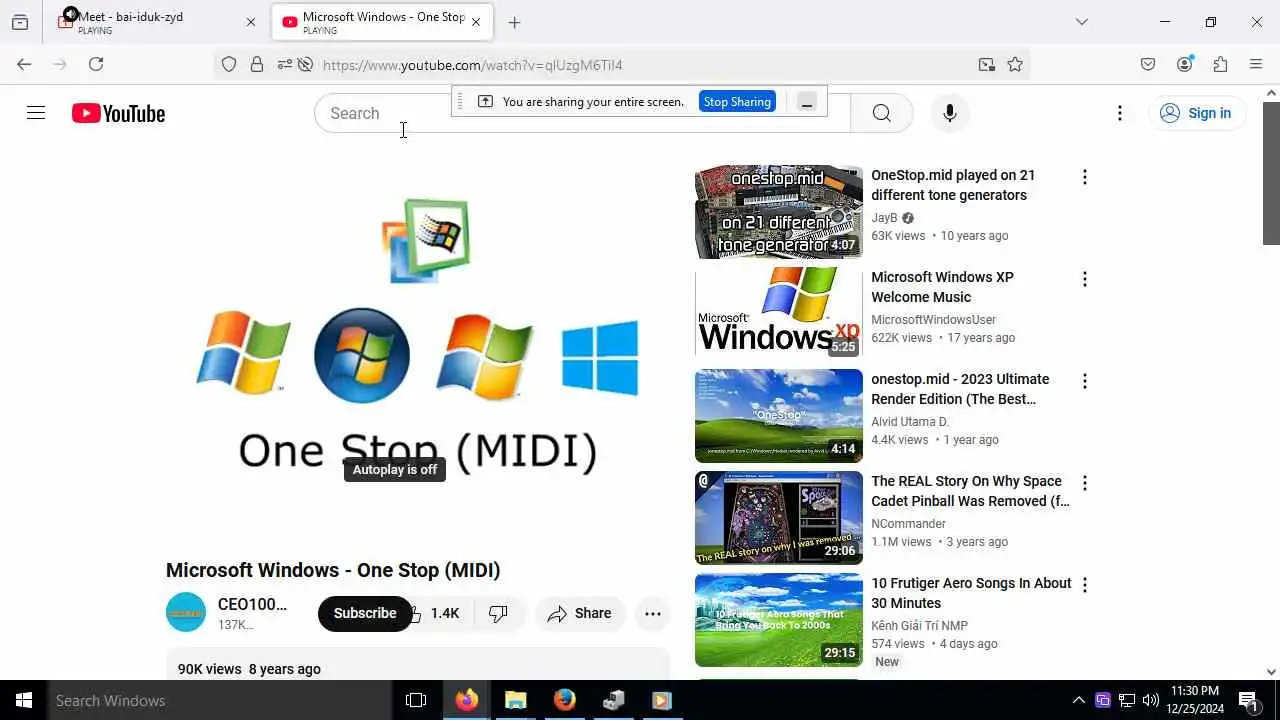The height and width of the screenshot is (720, 1280).
Task: Open the 11:30 PM clock calendar
Action: (1195, 700)
